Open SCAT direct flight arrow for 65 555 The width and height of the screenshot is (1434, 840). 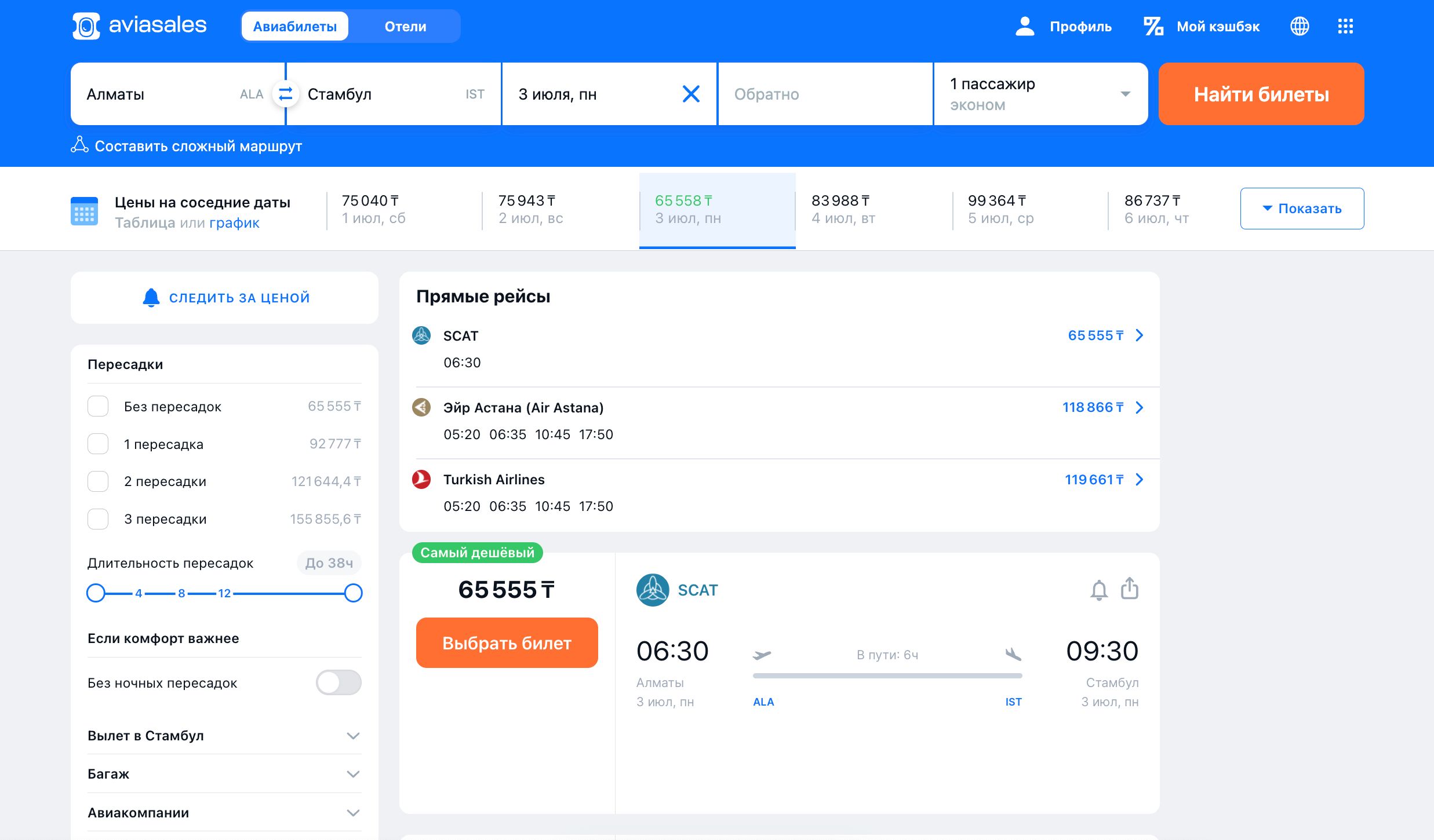point(1140,335)
